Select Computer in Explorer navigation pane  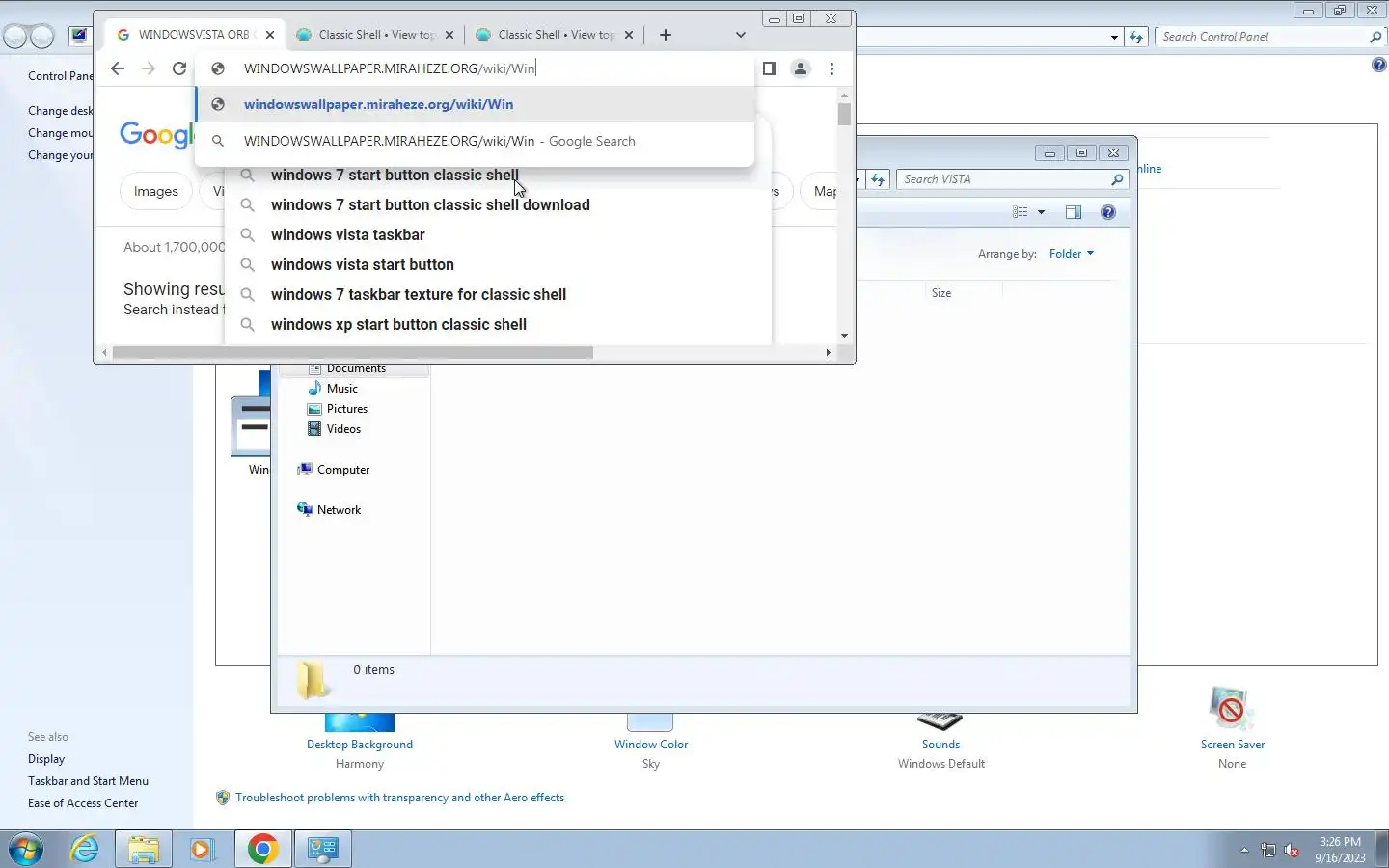tap(342, 470)
